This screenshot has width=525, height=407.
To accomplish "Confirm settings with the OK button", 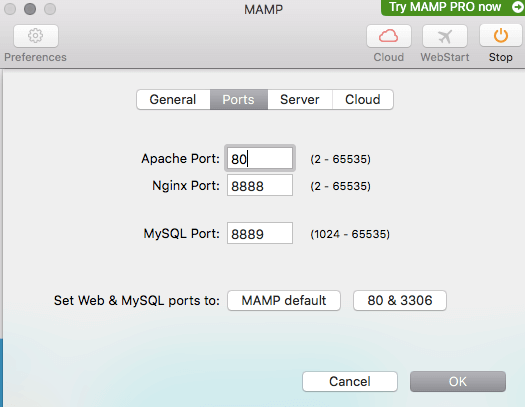I will pyautogui.click(x=458, y=381).
